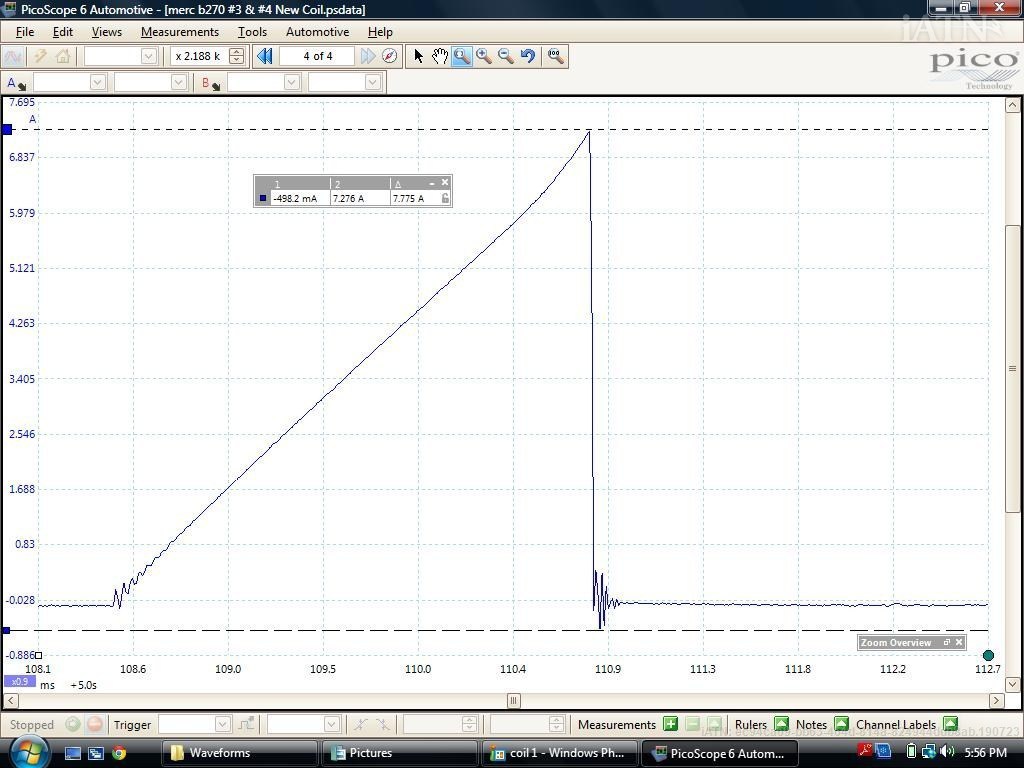This screenshot has height=768, width=1024.
Task: Switch to Waveforms taskbar window
Action: click(240, 753)
